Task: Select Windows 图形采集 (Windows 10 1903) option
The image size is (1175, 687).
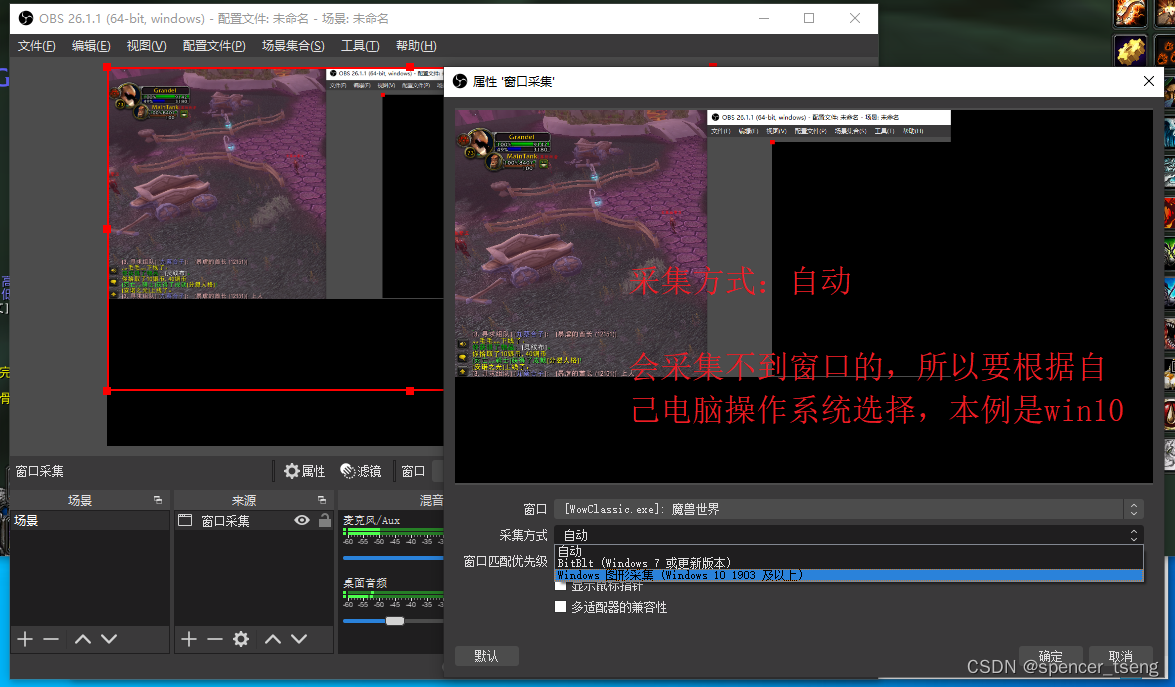Action: (849, 575)
